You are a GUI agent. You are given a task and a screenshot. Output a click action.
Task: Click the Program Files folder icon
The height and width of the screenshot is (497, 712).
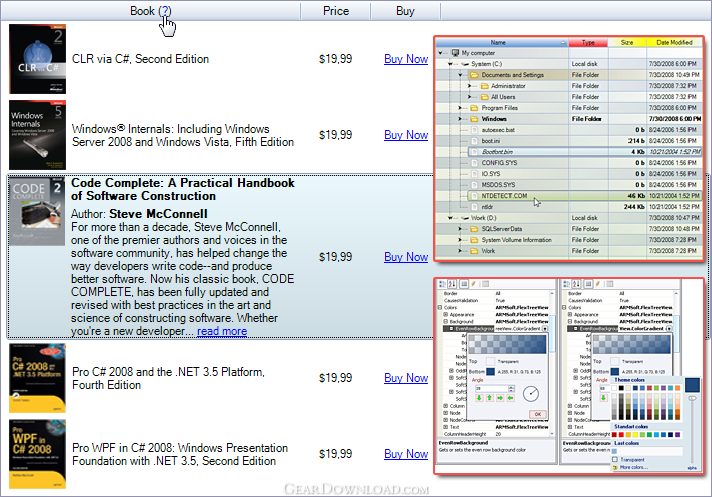475,108
